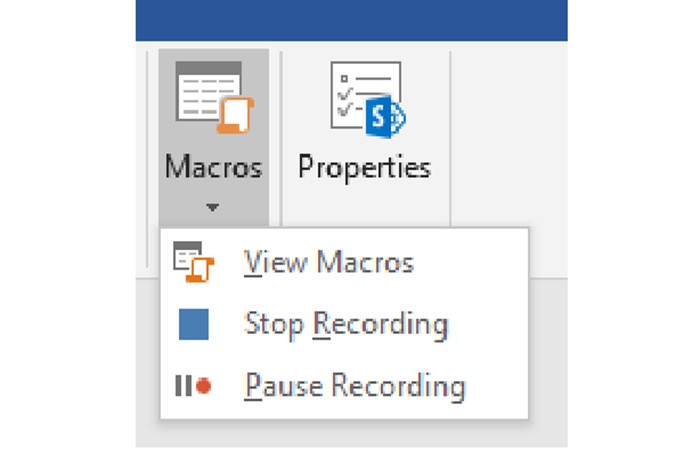Click the blue title bar
700x450 pixels.
pyautogui.click(x=350, y=20)
